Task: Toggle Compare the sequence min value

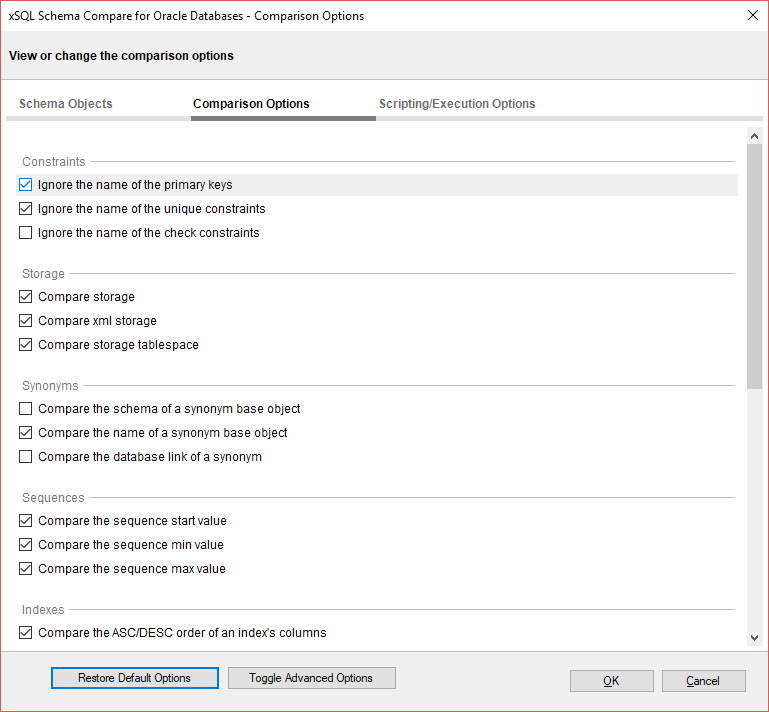Action: (x=26, y=545)
